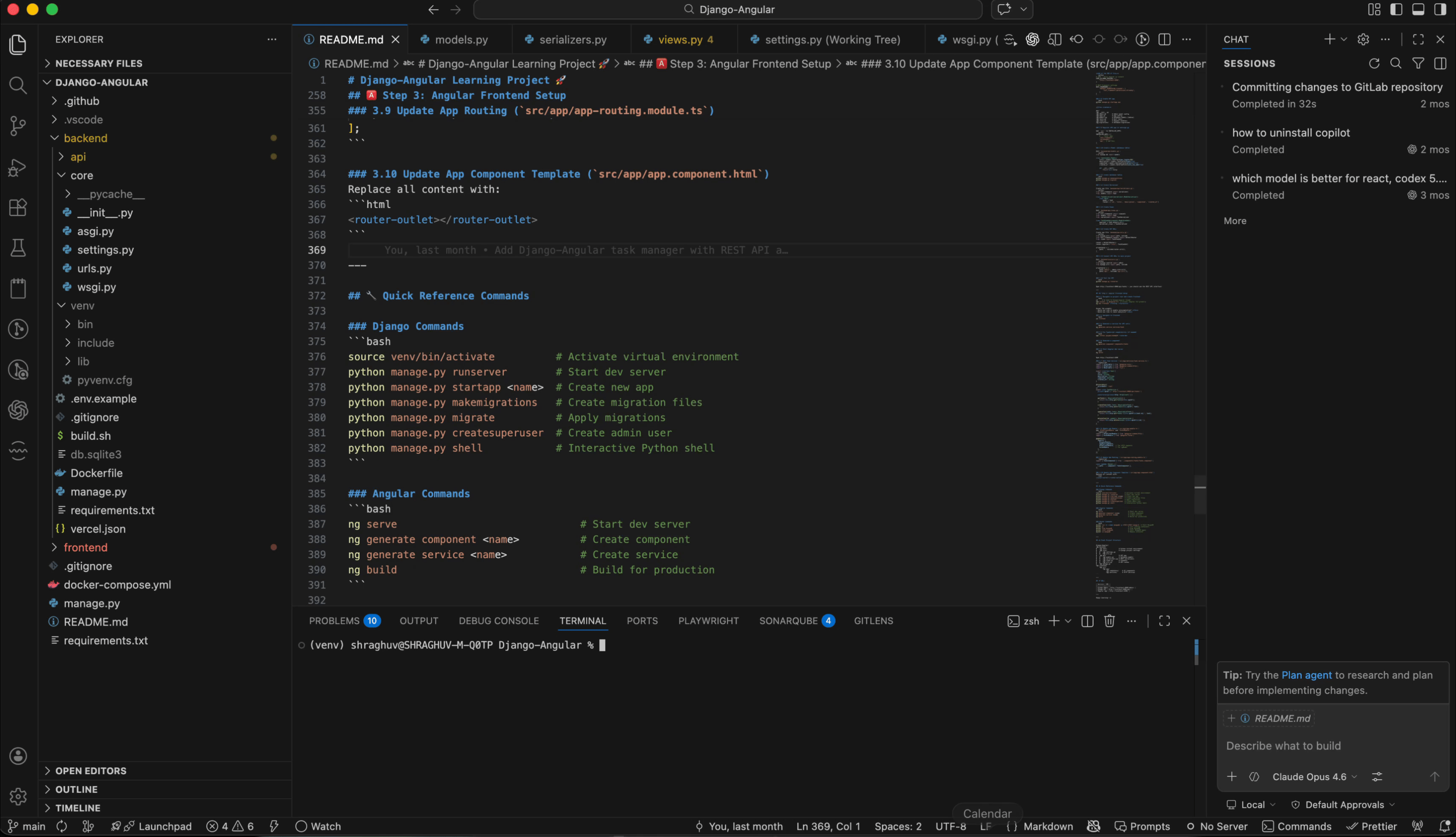Click the synchronize changes icon in status bar

point(61,826)
